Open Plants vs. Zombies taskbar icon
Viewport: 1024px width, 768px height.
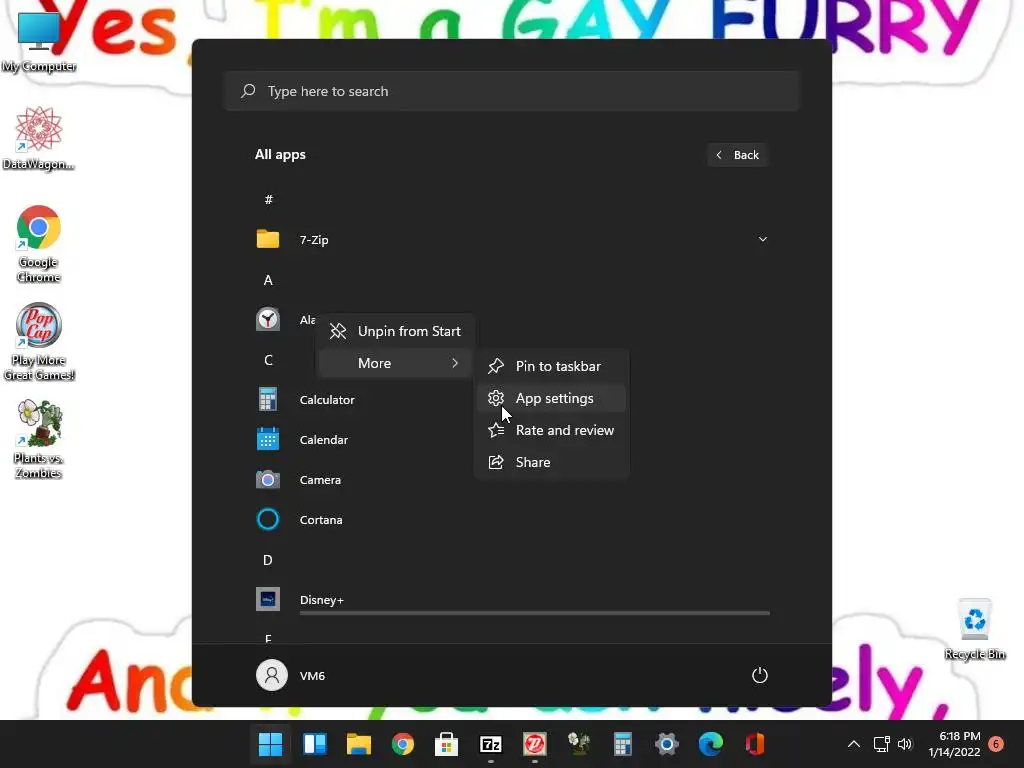coord(579,744)
